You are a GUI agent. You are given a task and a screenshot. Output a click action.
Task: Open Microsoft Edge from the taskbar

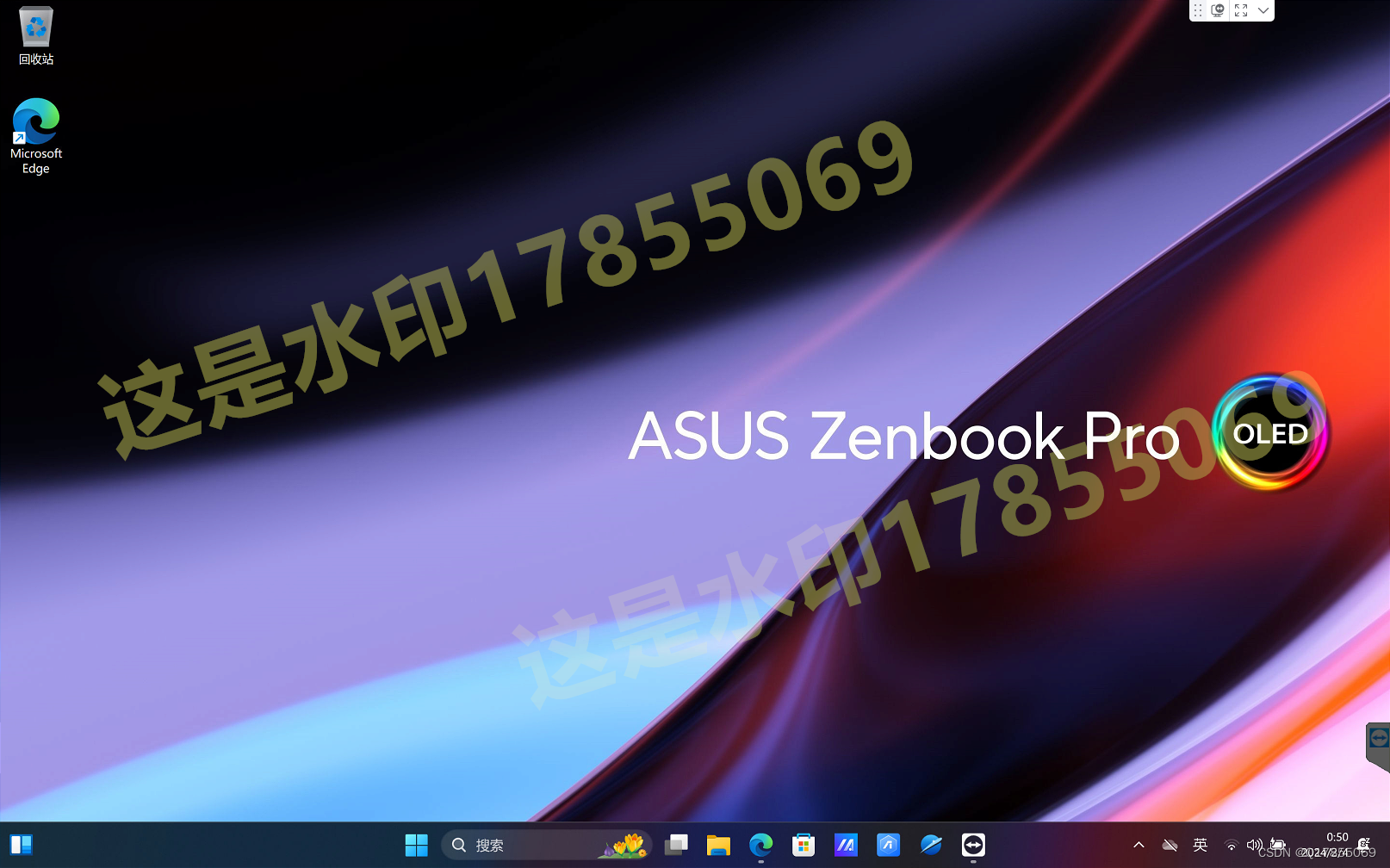[760, 846]
